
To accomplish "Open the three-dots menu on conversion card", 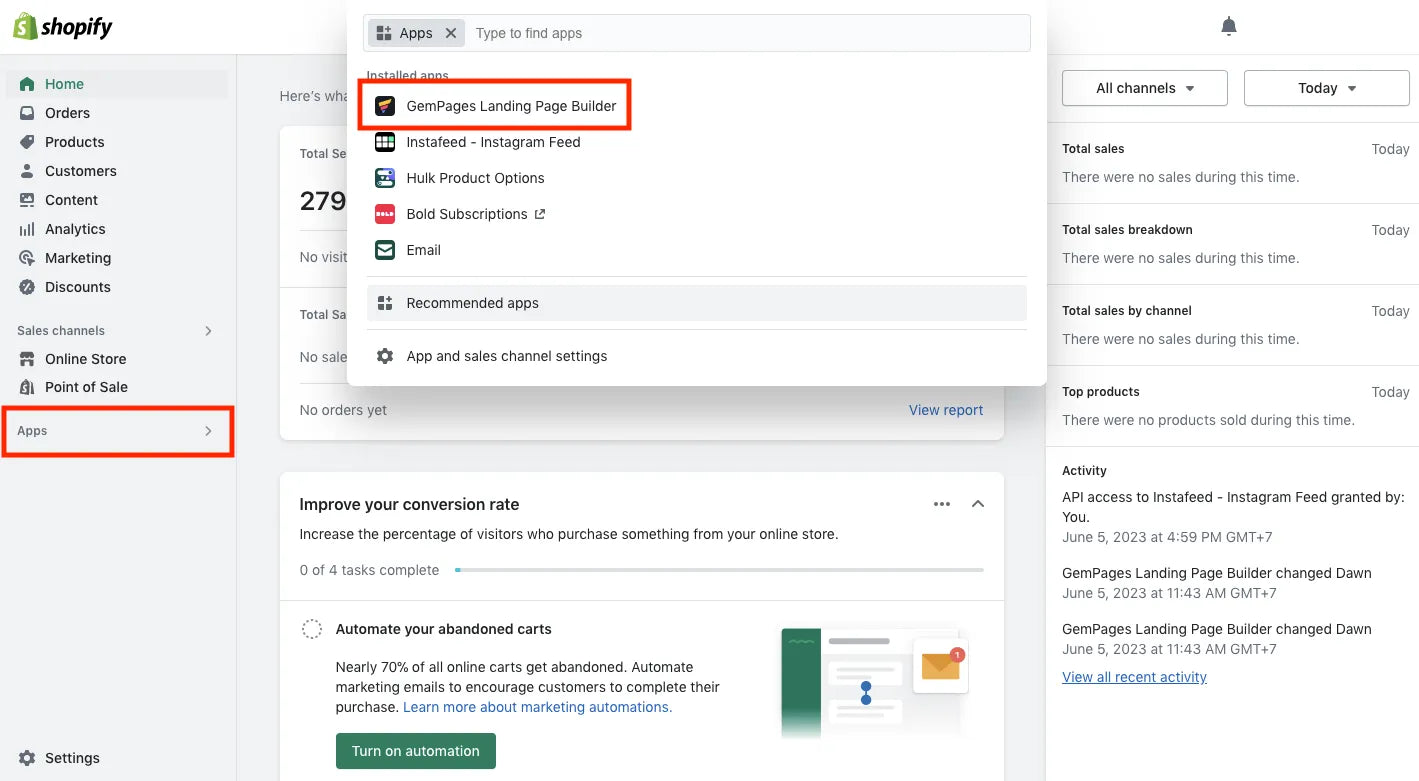I will (942, 504).
